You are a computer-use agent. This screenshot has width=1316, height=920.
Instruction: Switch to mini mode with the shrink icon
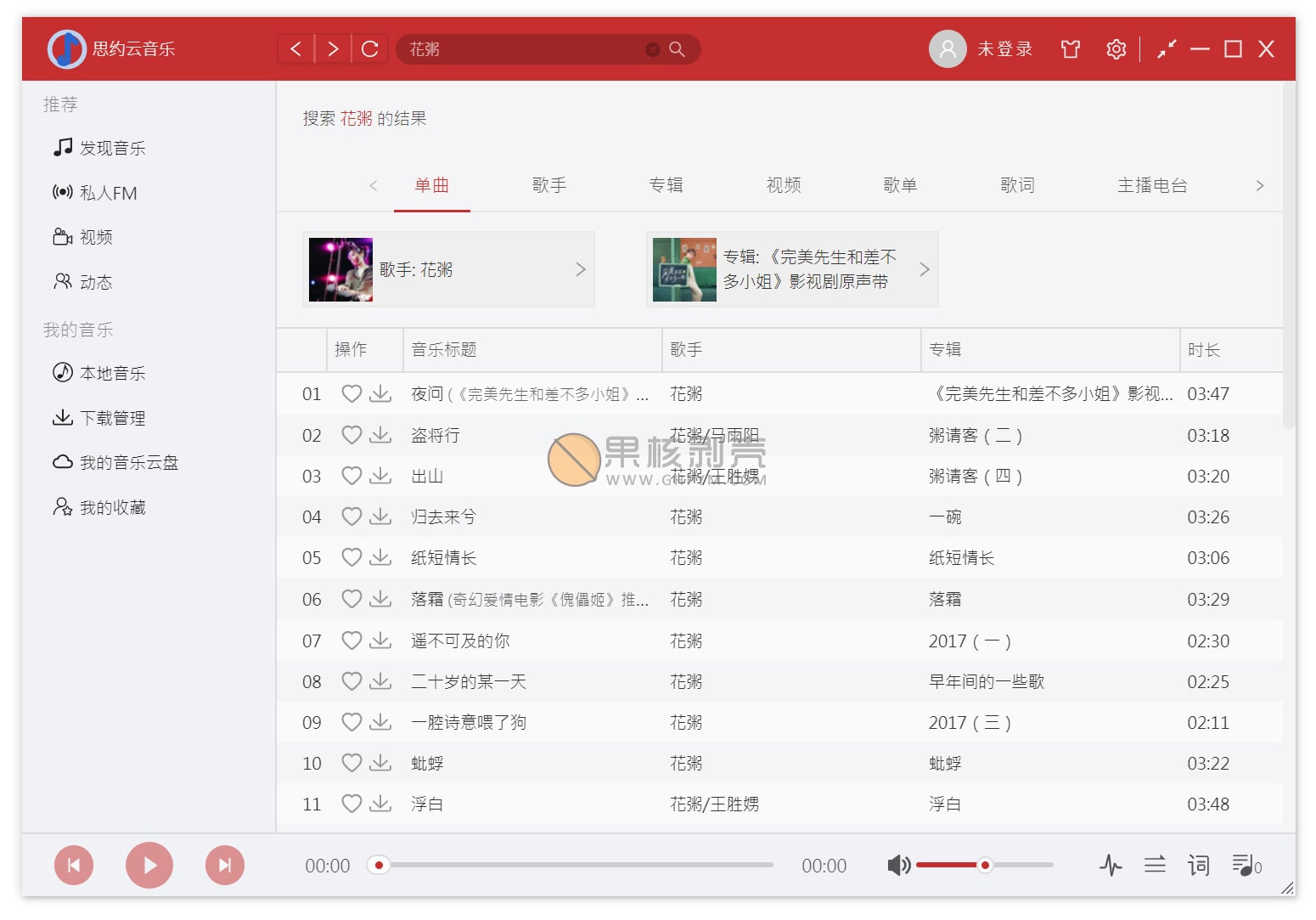(1167, 49)
